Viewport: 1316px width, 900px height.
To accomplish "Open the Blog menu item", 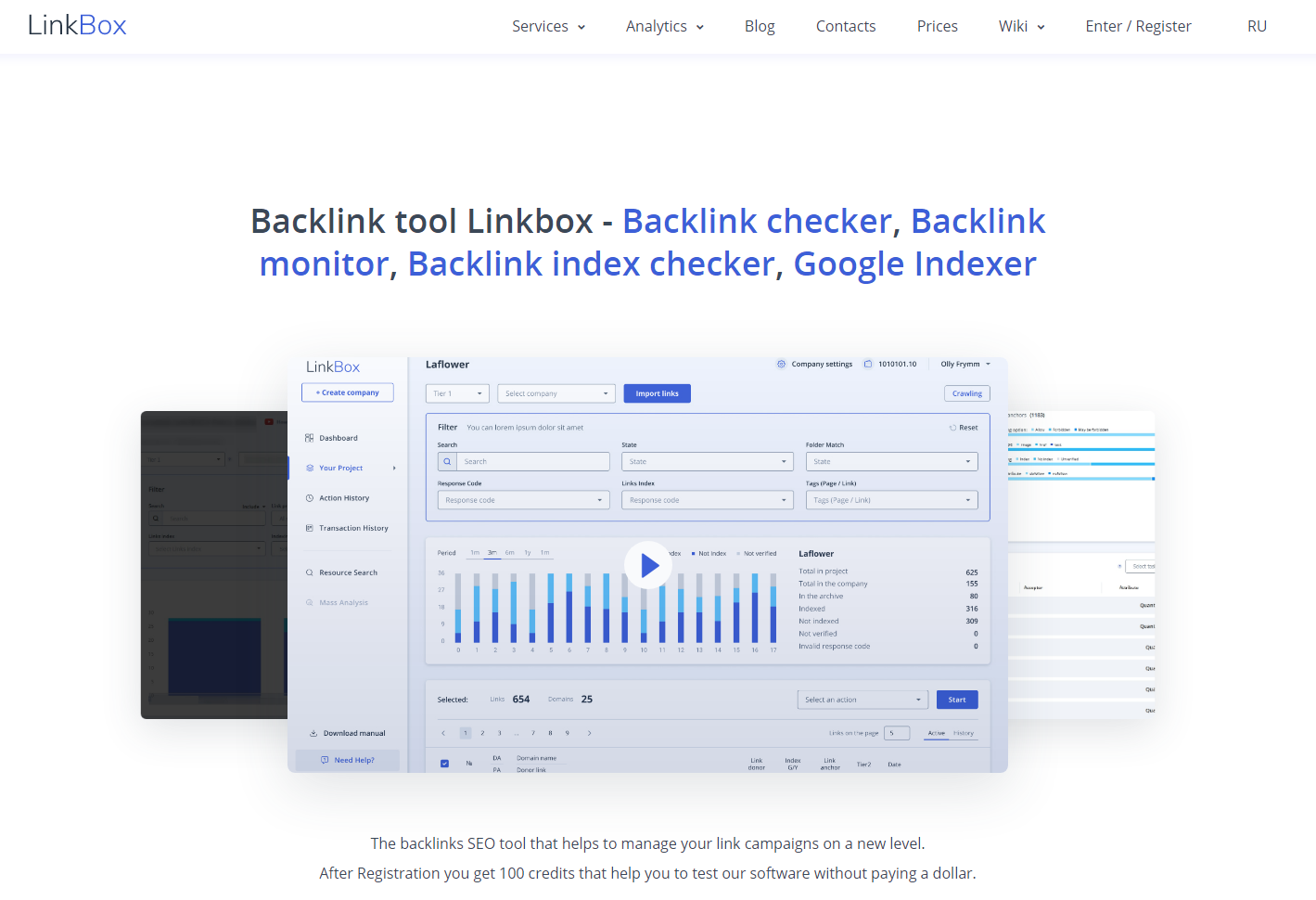I will pyautogui.click(x=760, y=26).
